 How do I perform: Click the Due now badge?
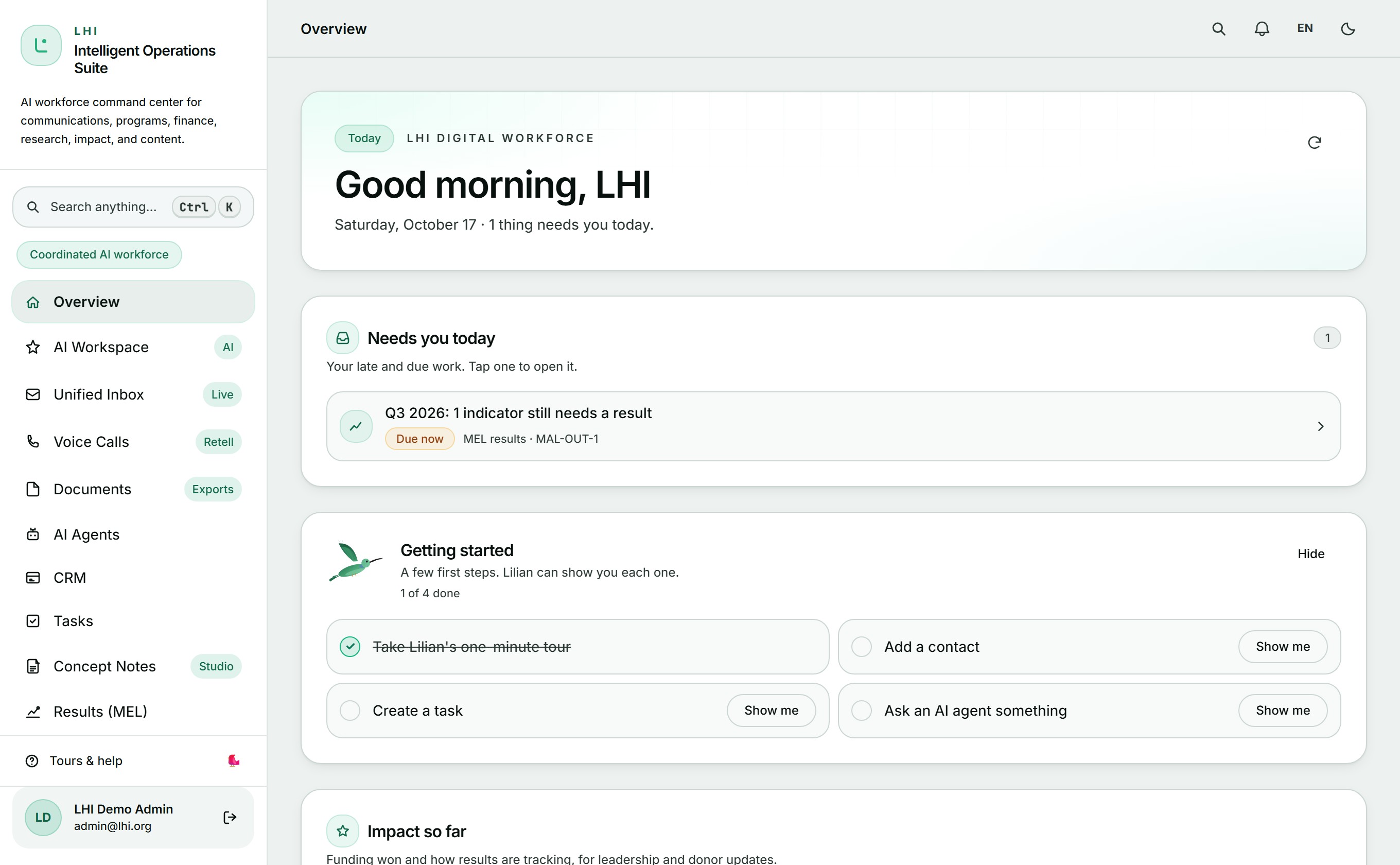420,439
